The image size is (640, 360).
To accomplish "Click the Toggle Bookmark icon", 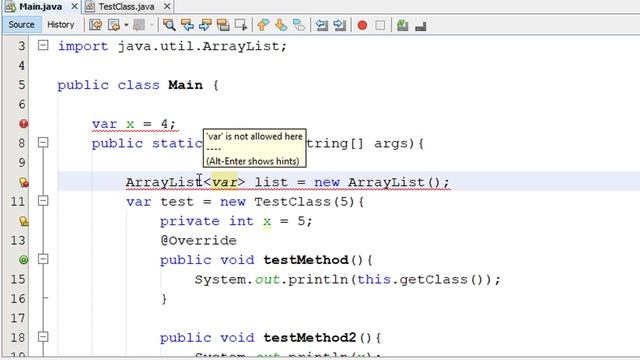I will pyautogui.click(x=299, y=25).
